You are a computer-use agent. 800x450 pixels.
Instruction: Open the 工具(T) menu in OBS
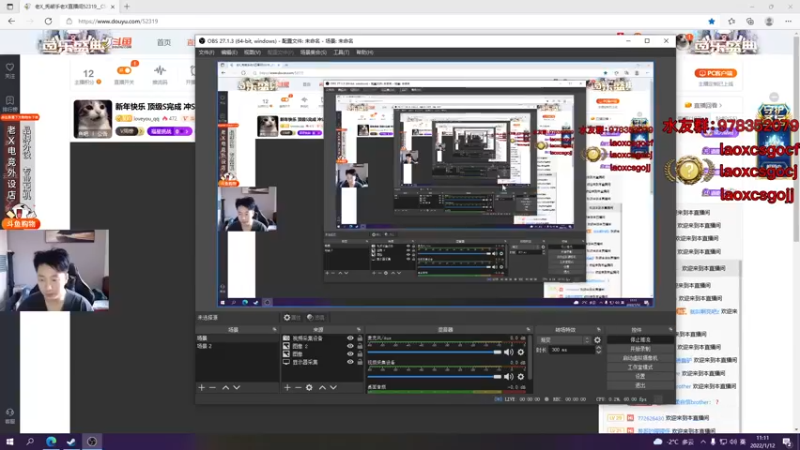pos(341,52)
